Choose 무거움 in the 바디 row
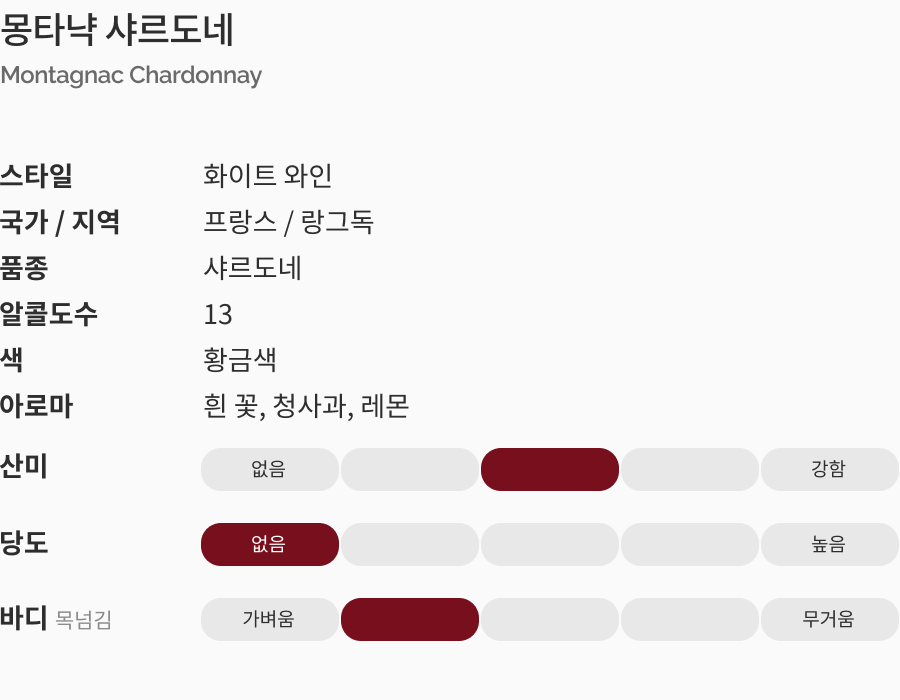The image size is (900, 700). point(829,619)
